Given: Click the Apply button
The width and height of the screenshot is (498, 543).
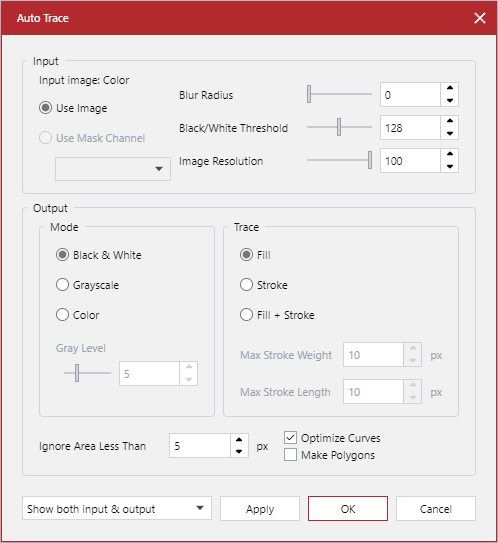Looking at the screenshot, I should point(260,509).
